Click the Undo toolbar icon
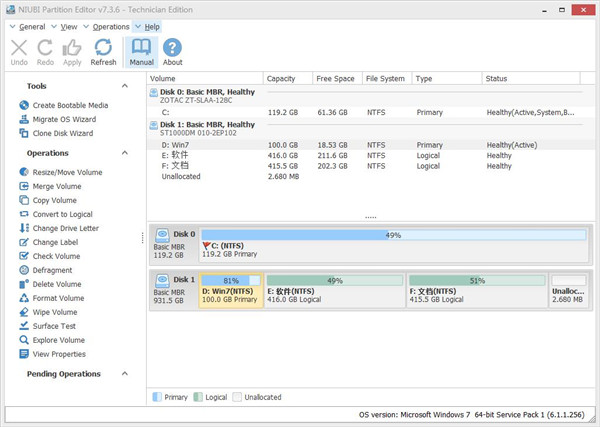Viewport: 600px width, 427px height. click(19, 48)
